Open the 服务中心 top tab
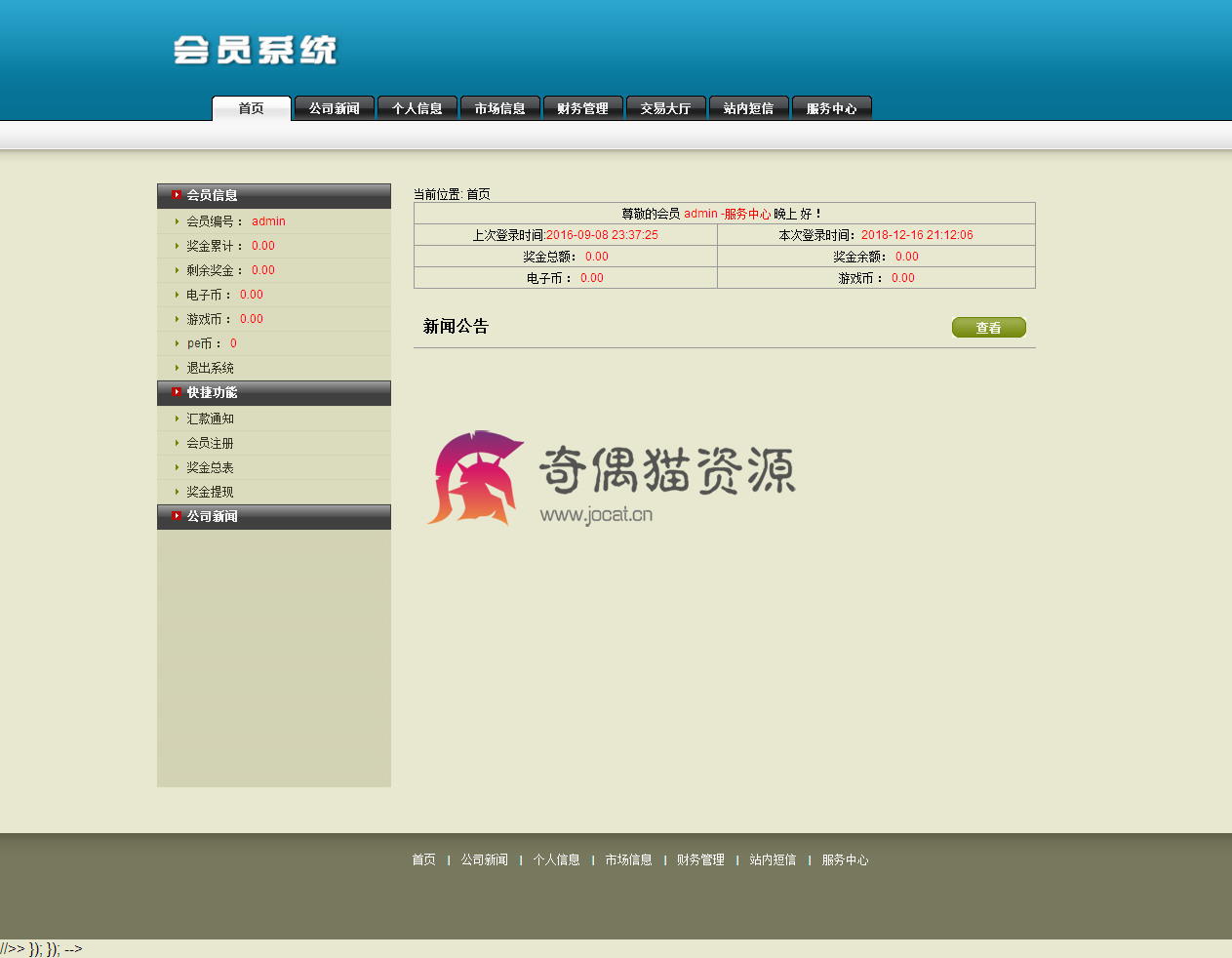This screenshot has width=1232, height=958. click(x=832, y=108)
